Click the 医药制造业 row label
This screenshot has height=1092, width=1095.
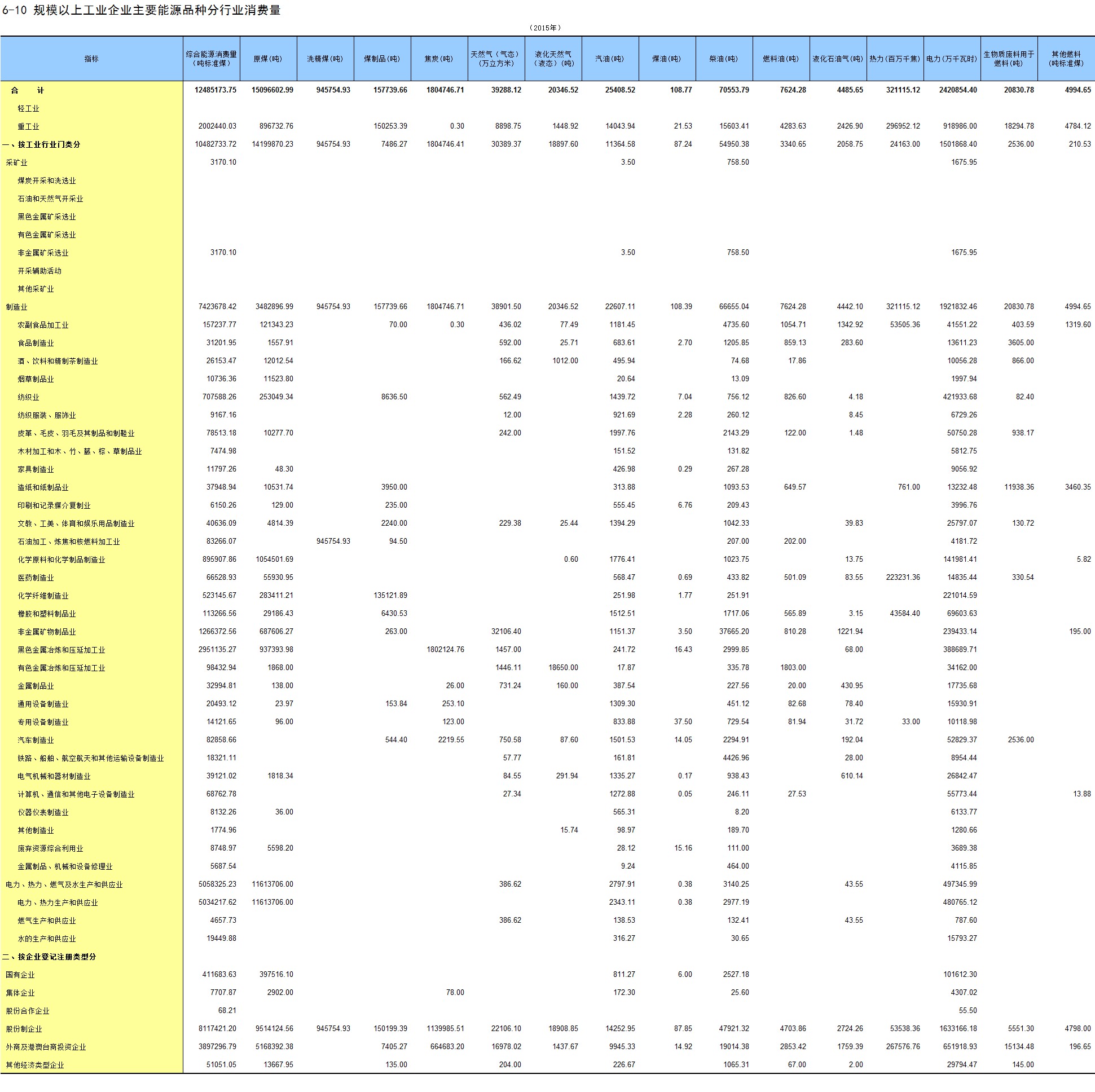click(36, 578)
